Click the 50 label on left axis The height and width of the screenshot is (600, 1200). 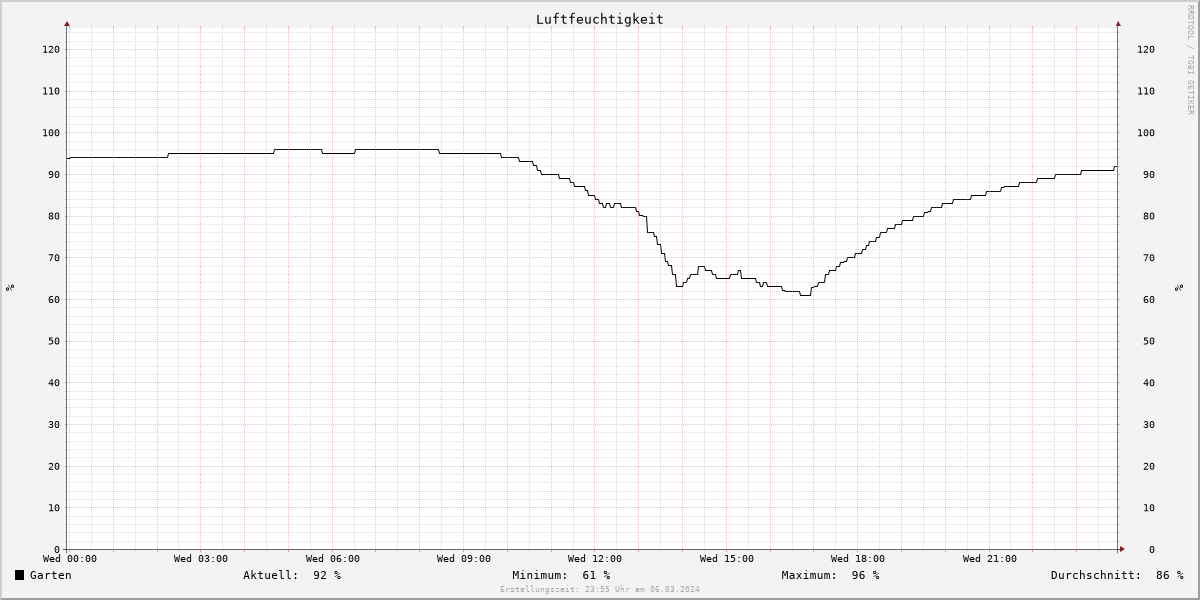pyautogui.click(x=54, y=341)
